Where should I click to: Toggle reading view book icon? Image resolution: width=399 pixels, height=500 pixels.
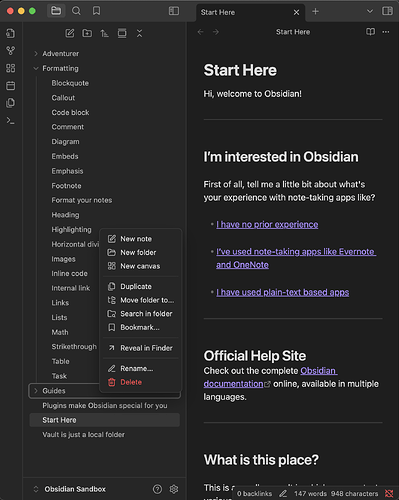[x=370, y=32]
